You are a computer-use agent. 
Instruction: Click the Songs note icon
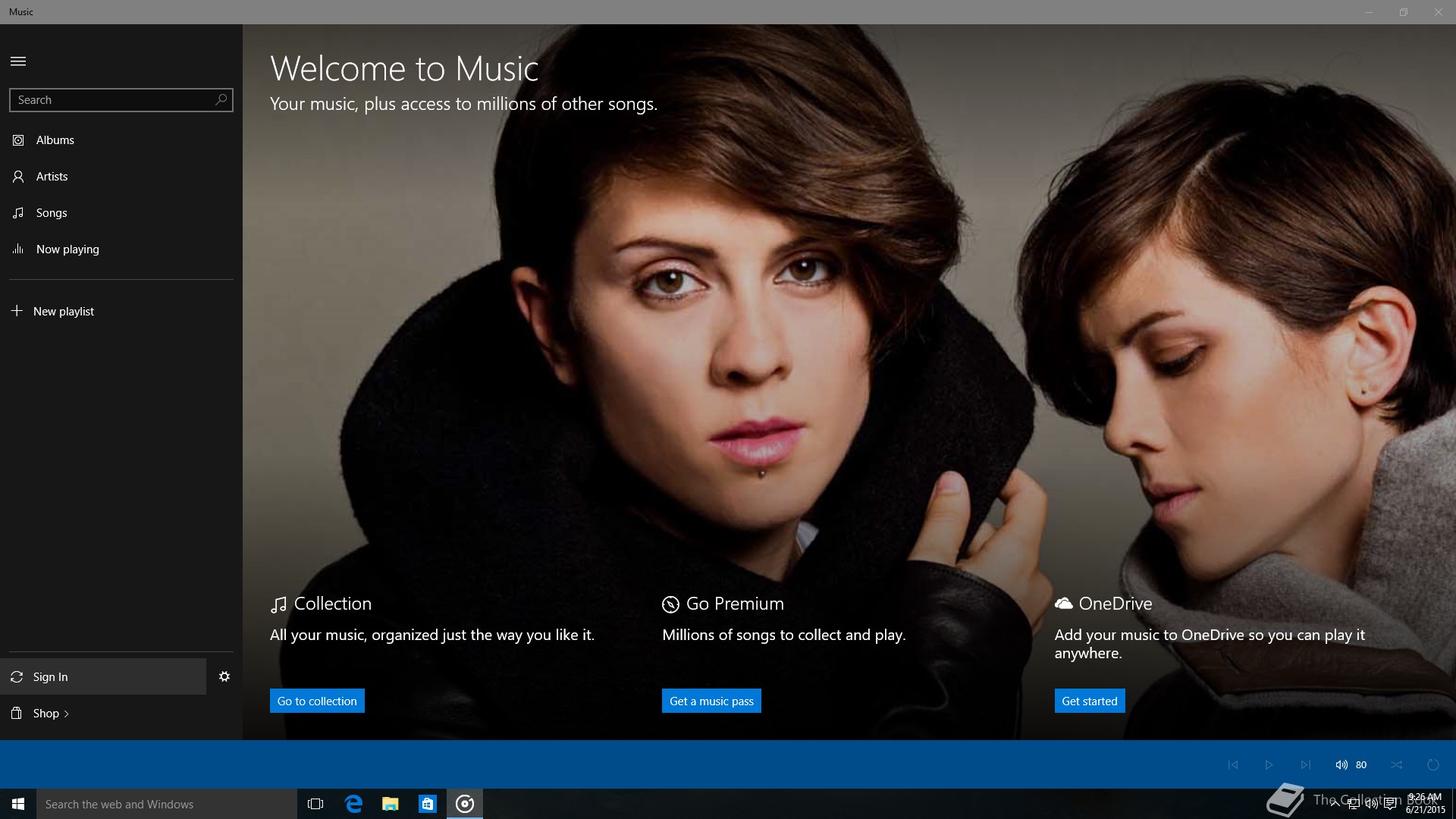(18, 213)
